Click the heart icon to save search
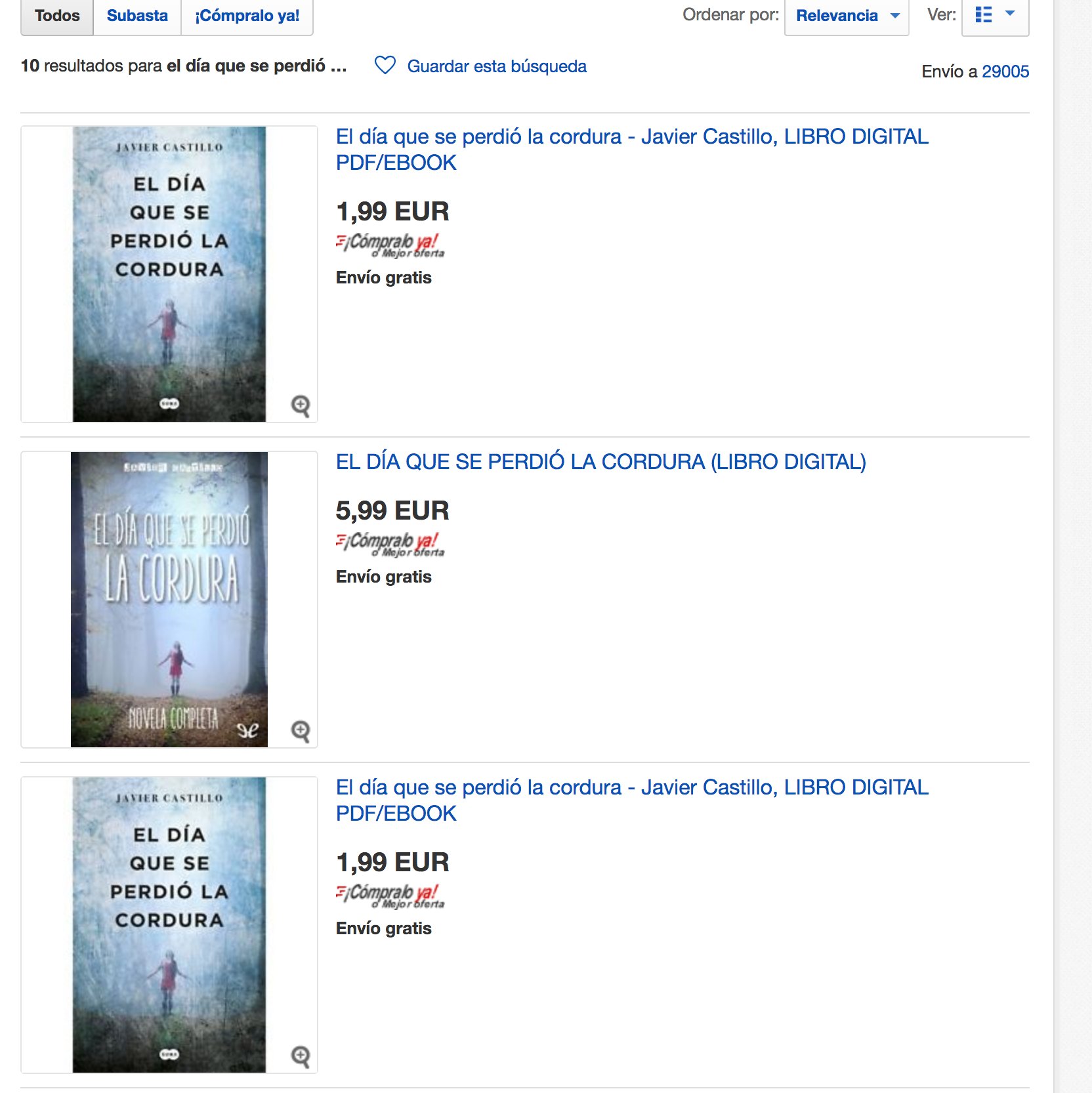This screenshot has height=1093, width=1092. tap(385, 66)
